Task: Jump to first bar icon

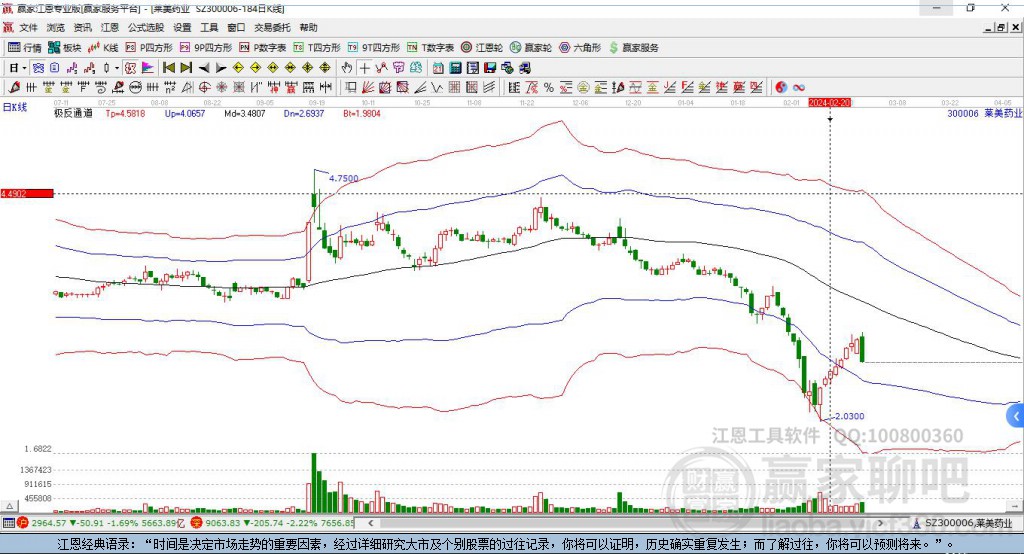Action: coord(168,68)
